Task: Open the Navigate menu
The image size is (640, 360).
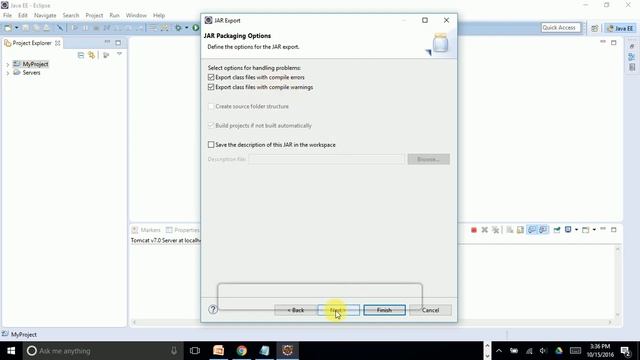Action: click(45, 16)
